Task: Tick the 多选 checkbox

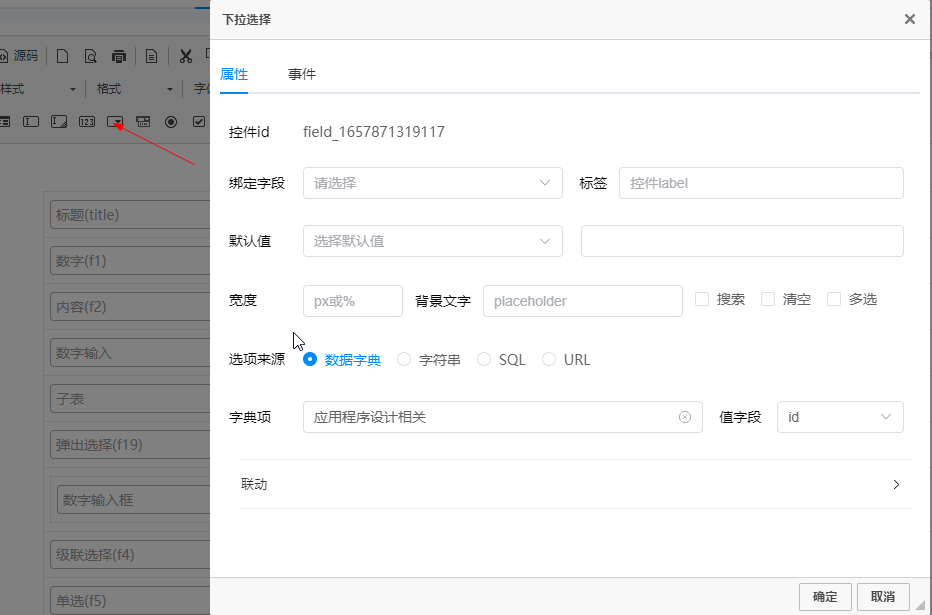Action: (834, 299)
